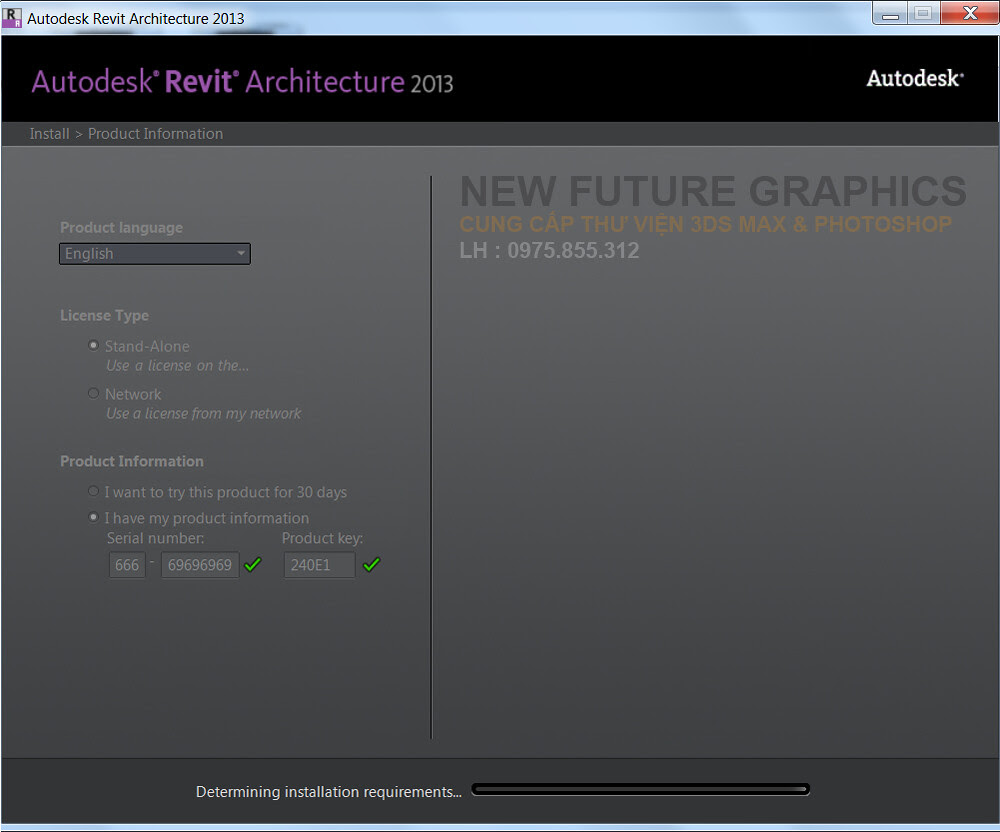
Task: Click the 'Product key:' label
Action: pos(323,539)
